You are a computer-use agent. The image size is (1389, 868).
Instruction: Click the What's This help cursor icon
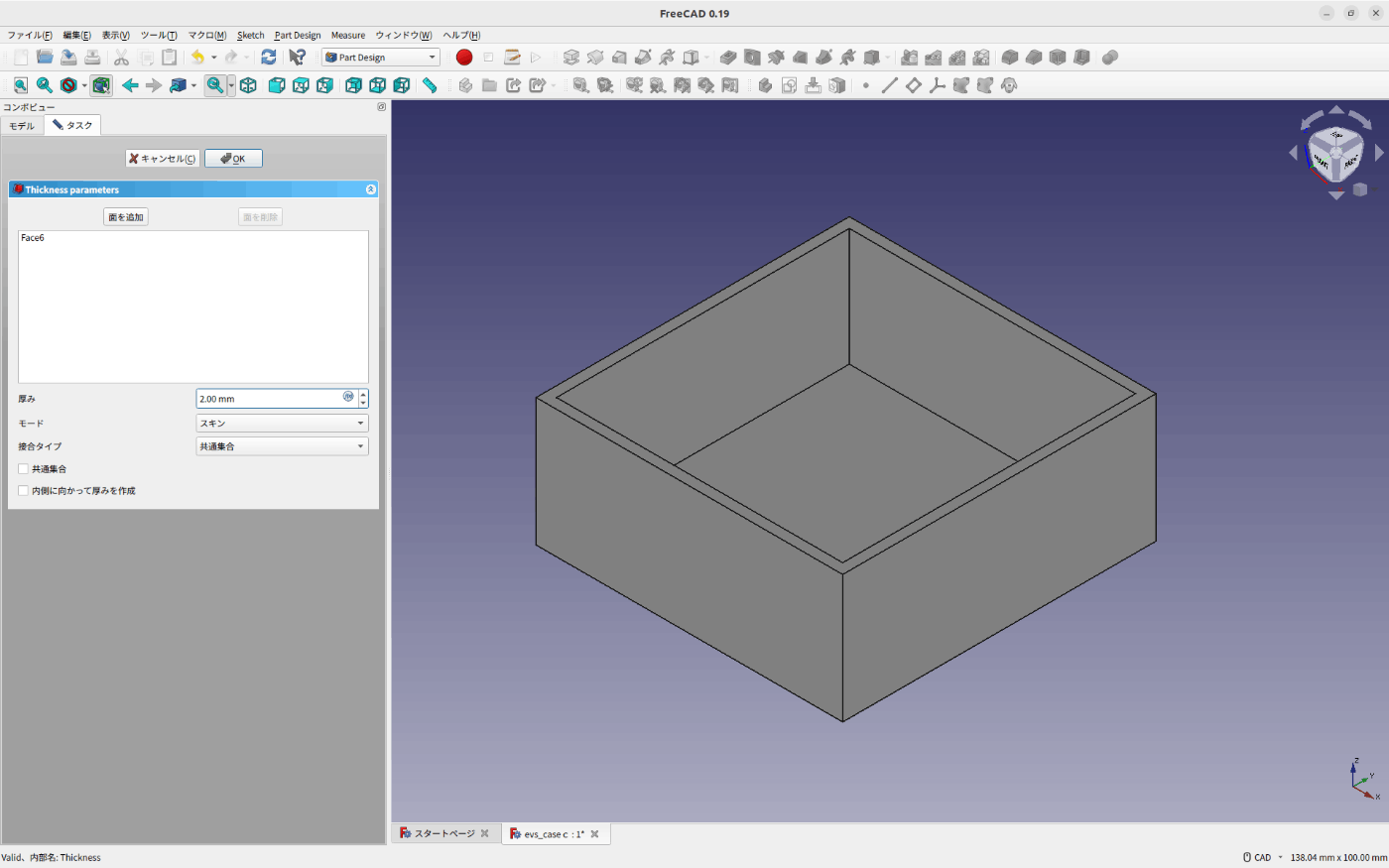[297, 58]
